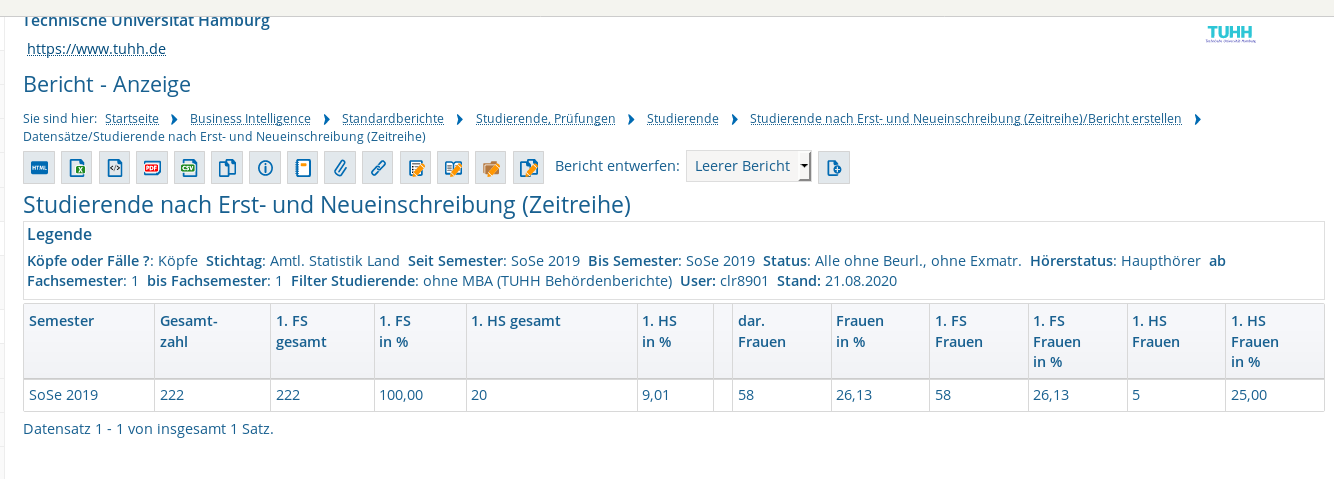
Task: Open Standardberichte breadcrumb link
Action: [x=392, y=118]
